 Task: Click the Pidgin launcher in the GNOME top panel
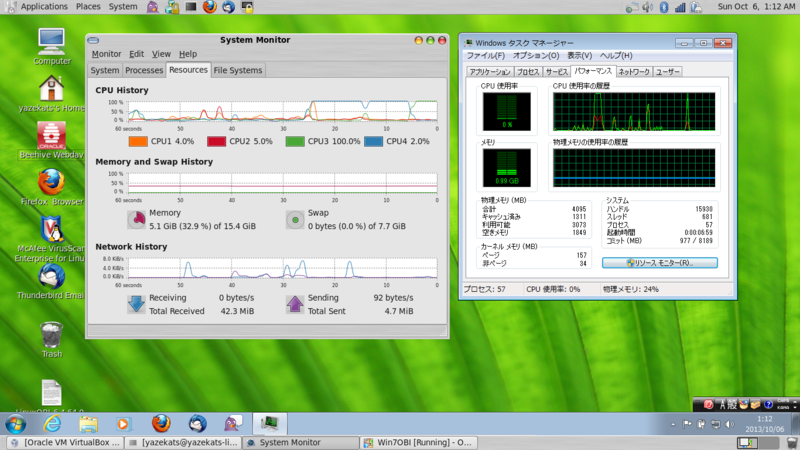[x=153, y=7]
